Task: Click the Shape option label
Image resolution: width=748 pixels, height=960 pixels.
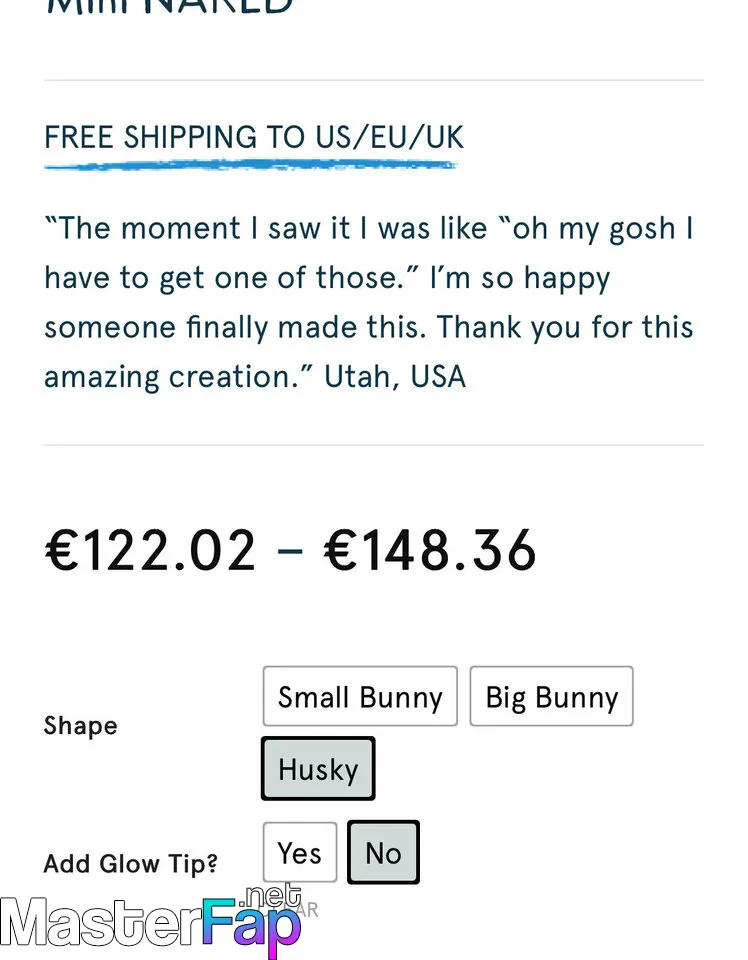Action: click(x=80, y=726)
